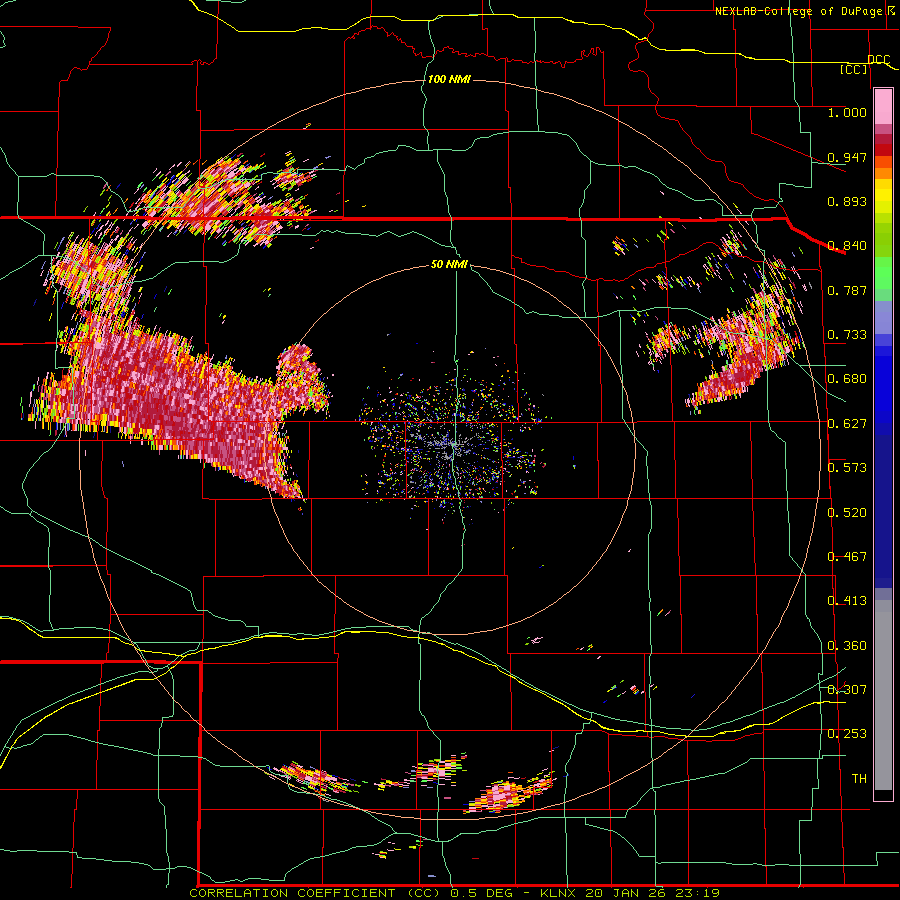Pick the bright green segment of the color bar
The height and width of the screenshot is (900, 900).
pyautogui.click(x=883, y=273)
